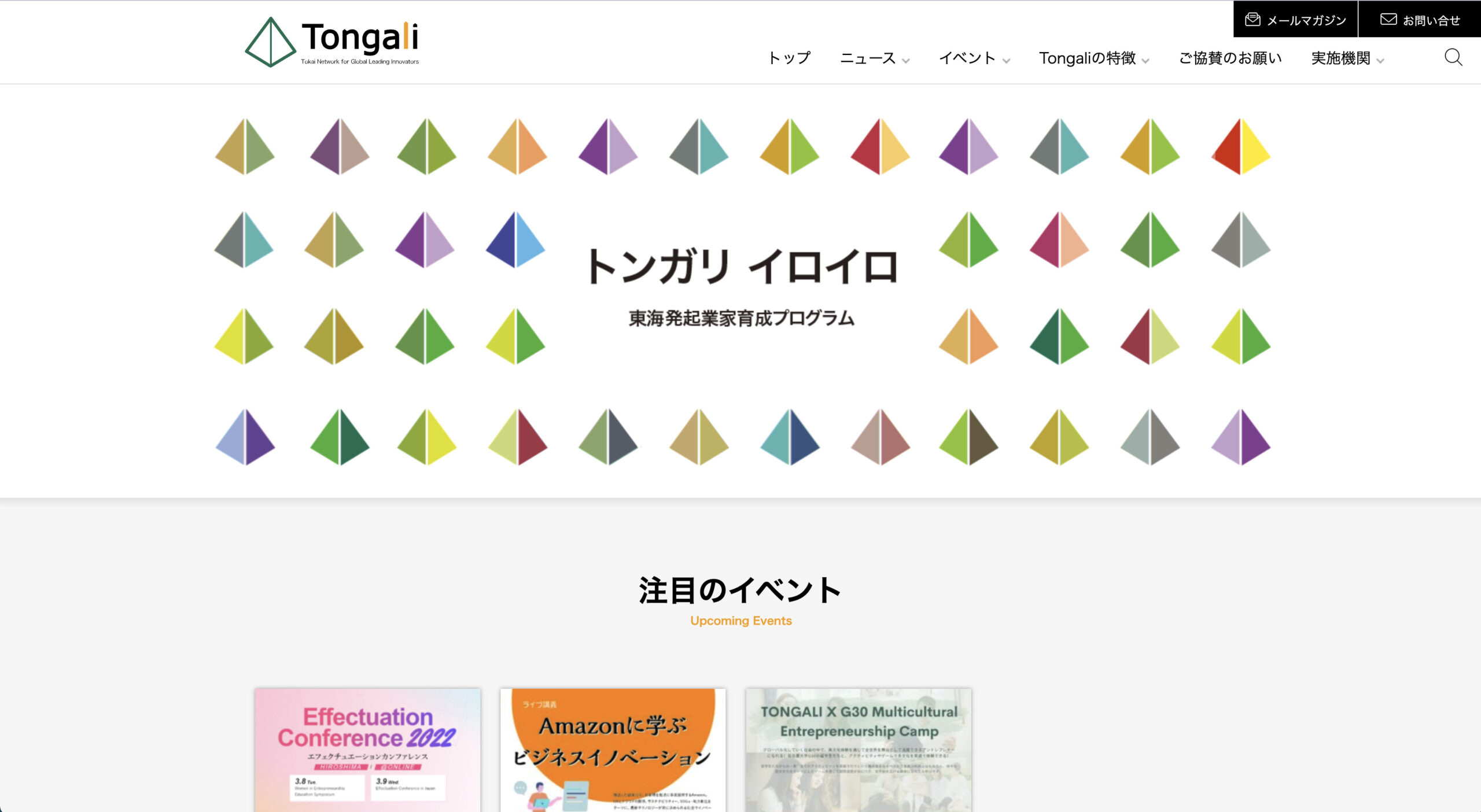1481x812 pixels.
Task: Click the magenta and peach pyramid
Action: click(1059, 239)
